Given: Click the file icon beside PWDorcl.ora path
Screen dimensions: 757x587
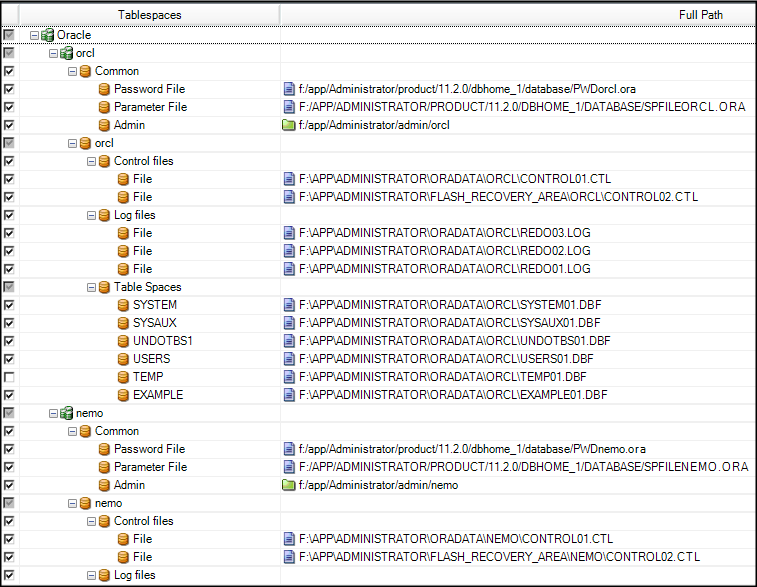Looking at the screenshot, I should click(x=289, y=89).
